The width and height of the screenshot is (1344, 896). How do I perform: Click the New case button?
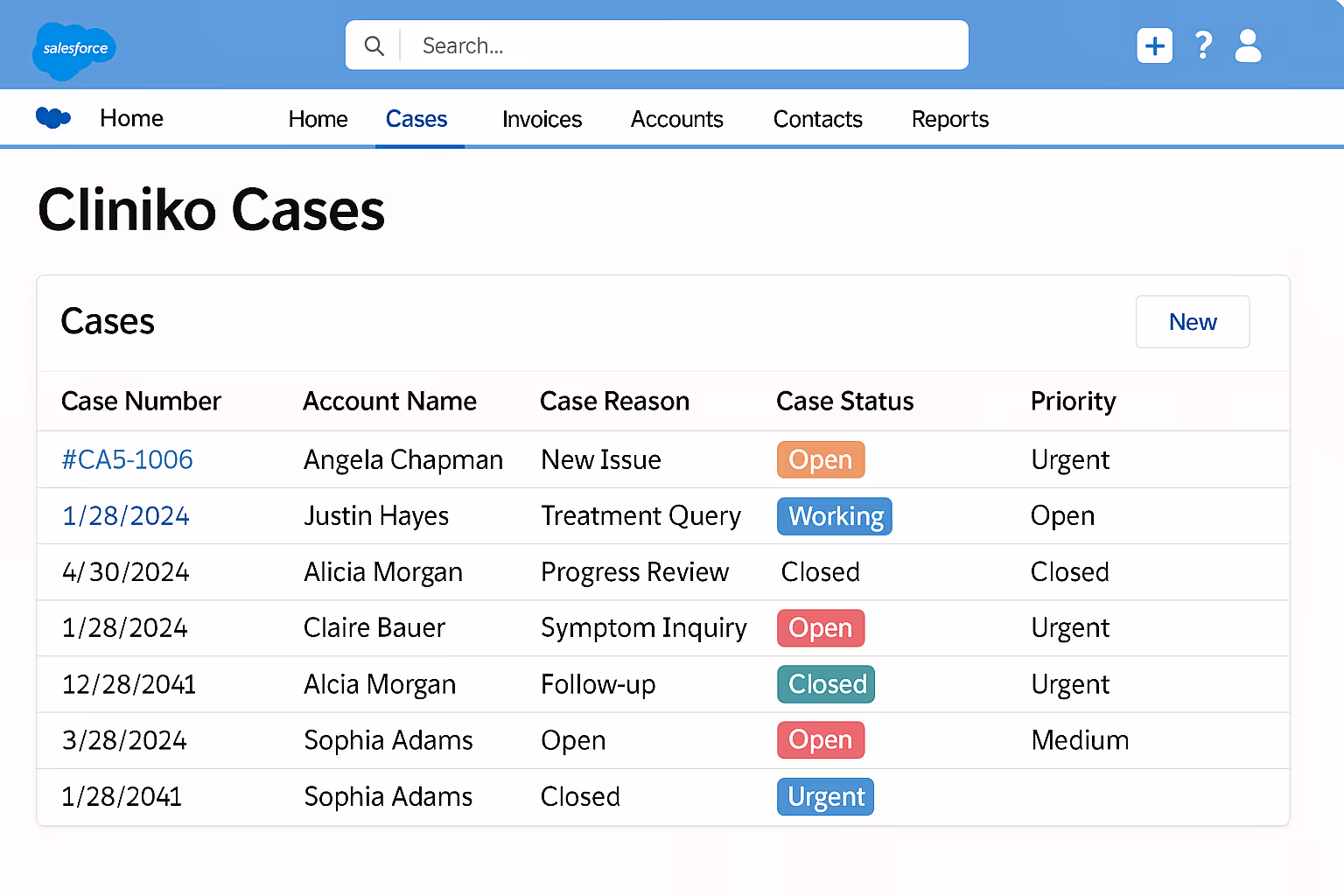pos(1192,322)
